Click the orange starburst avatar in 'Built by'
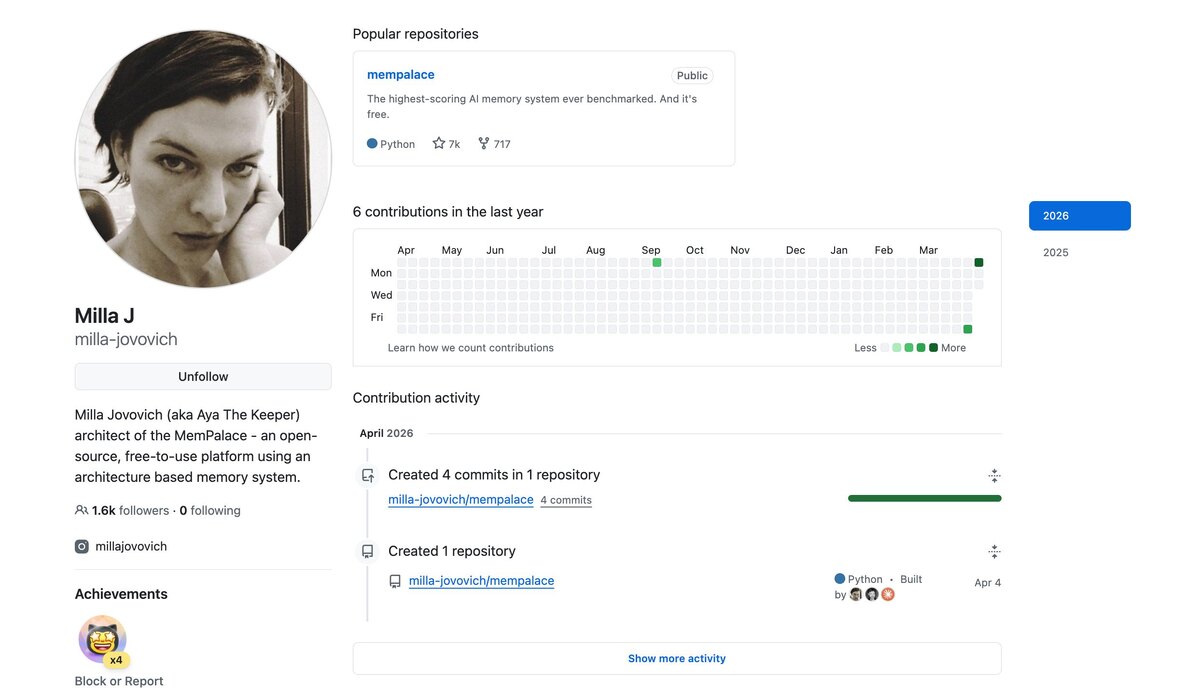 (887, 594)
